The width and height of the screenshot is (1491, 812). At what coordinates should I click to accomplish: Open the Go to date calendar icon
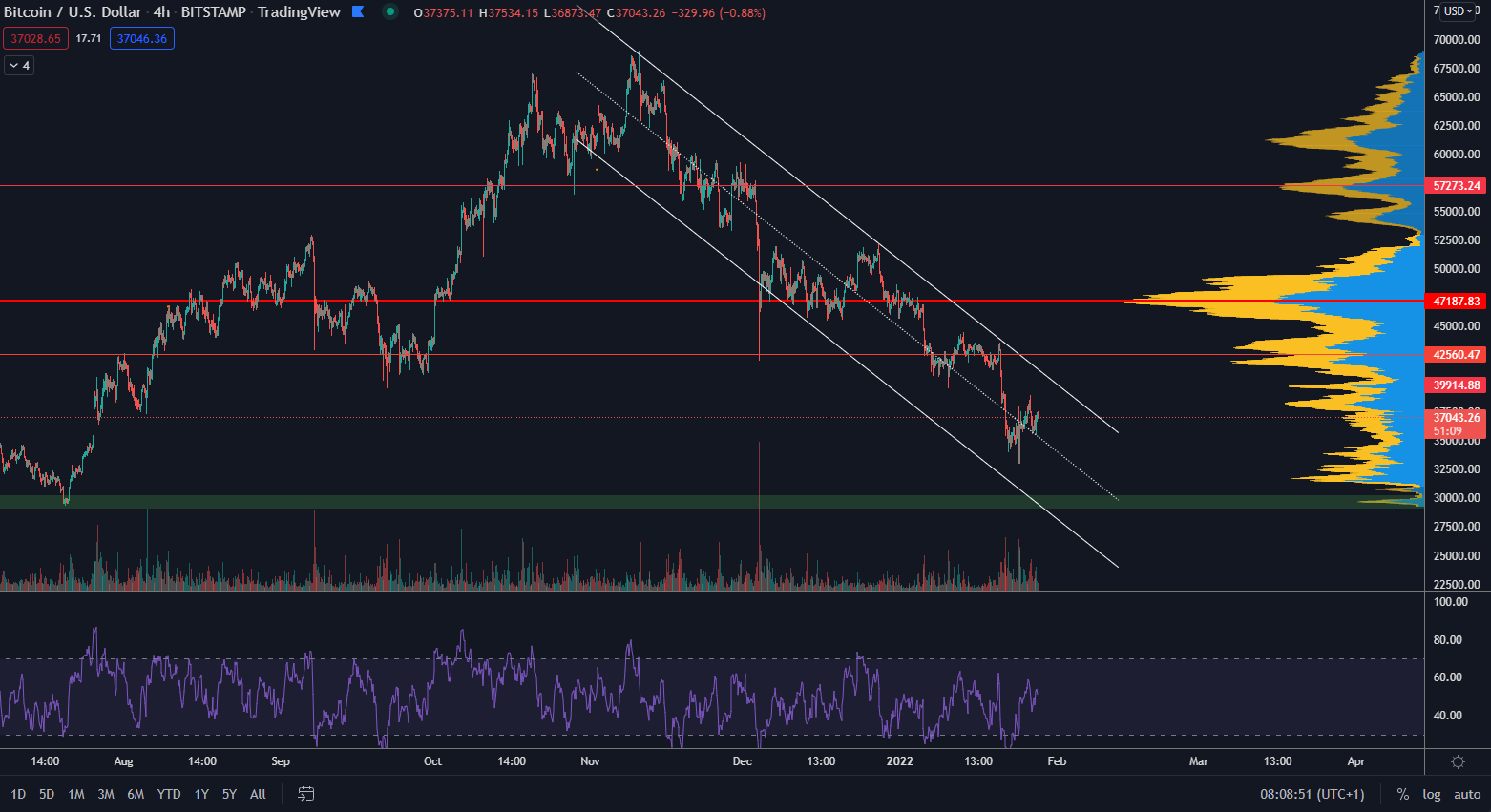[305, 794]
